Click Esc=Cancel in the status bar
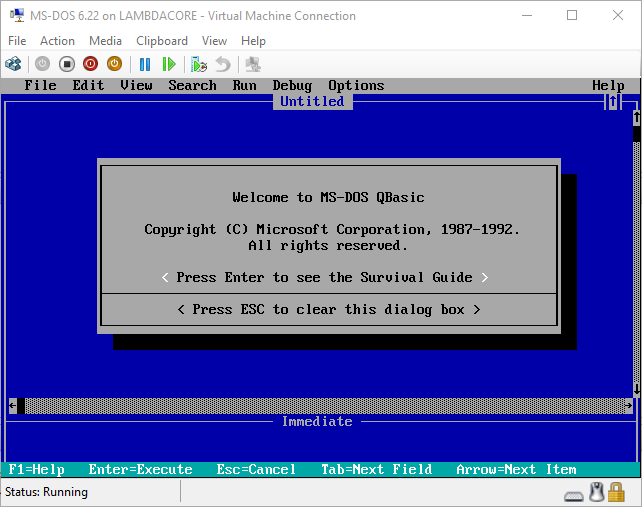The width and height of the screenshot is (642, 507). click(x=256, y=469)
